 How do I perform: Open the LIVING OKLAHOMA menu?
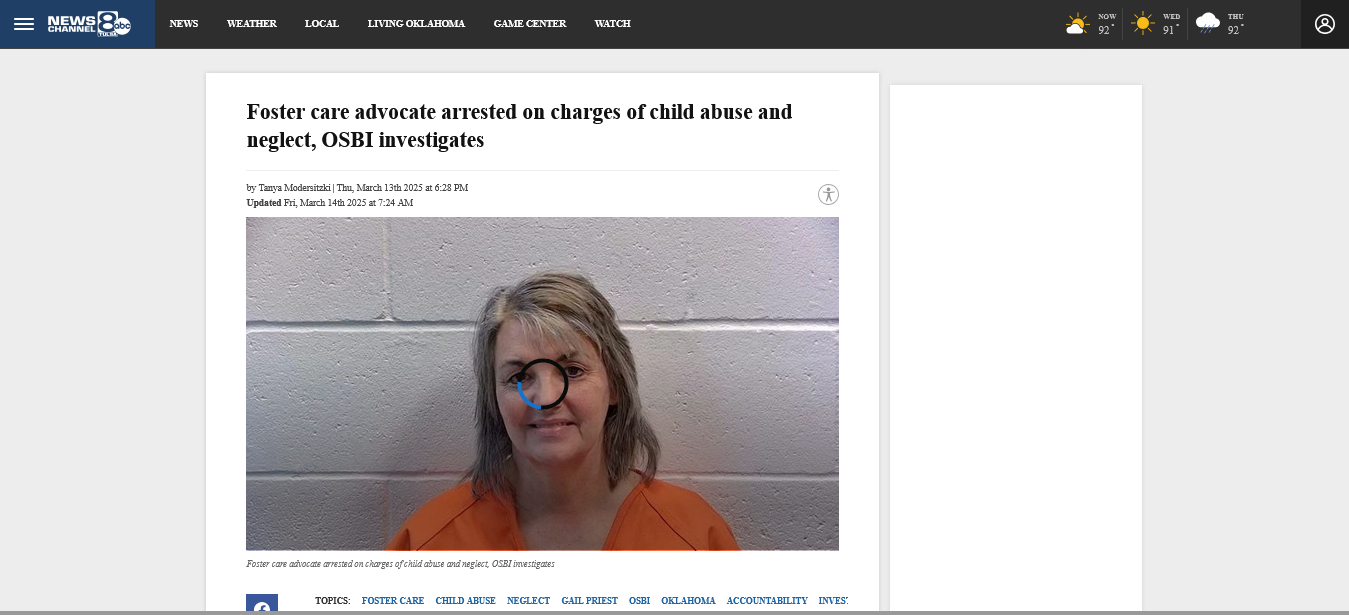416,24
